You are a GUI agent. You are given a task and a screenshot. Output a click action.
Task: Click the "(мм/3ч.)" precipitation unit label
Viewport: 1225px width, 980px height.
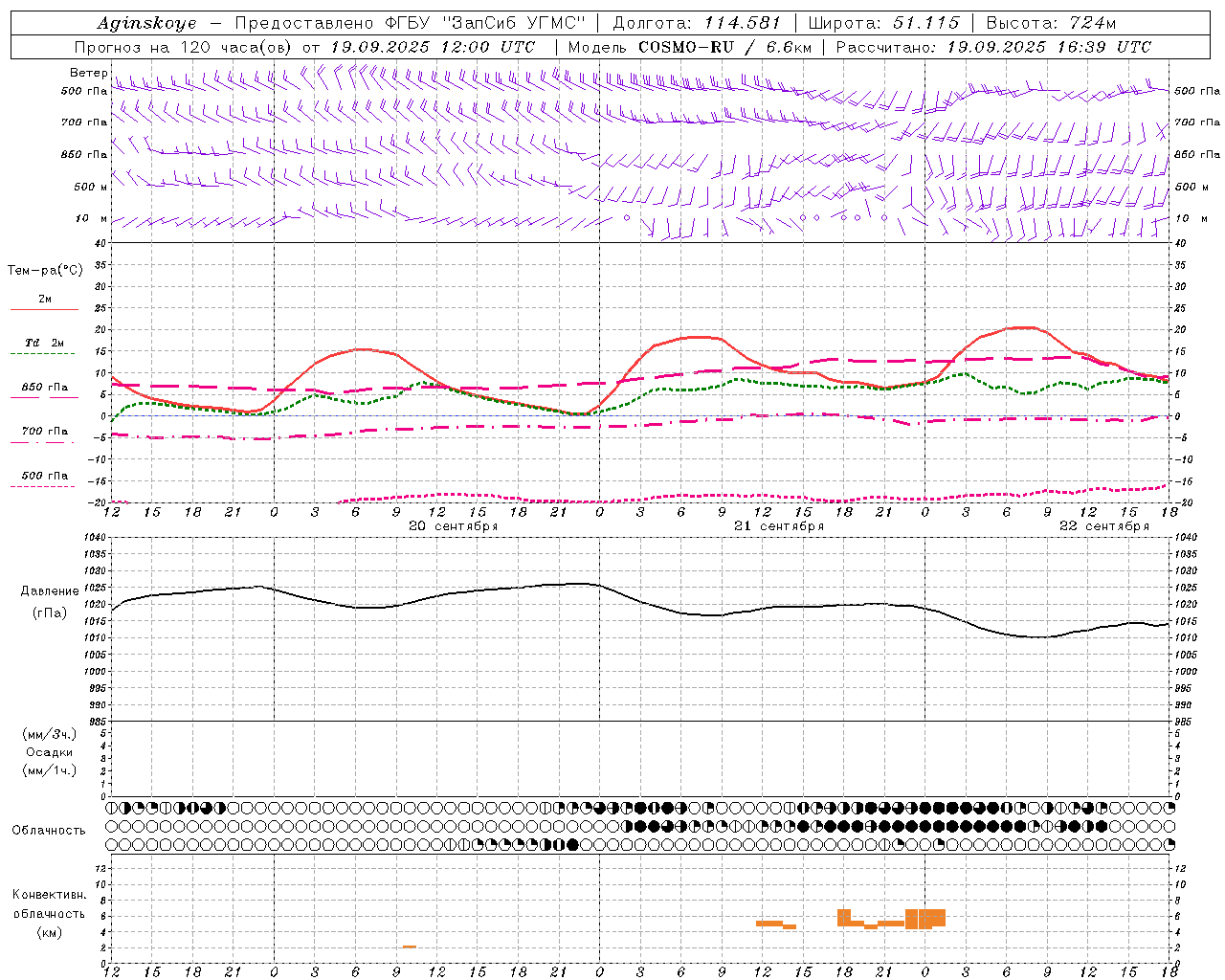[x=49, y=734]
